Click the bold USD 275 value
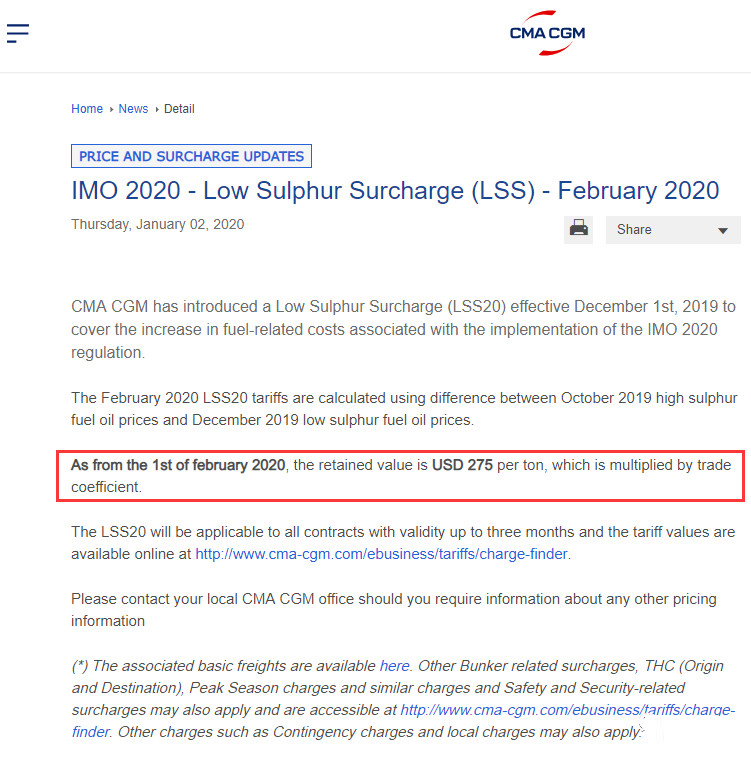751x758 pixels. point(462,466)
